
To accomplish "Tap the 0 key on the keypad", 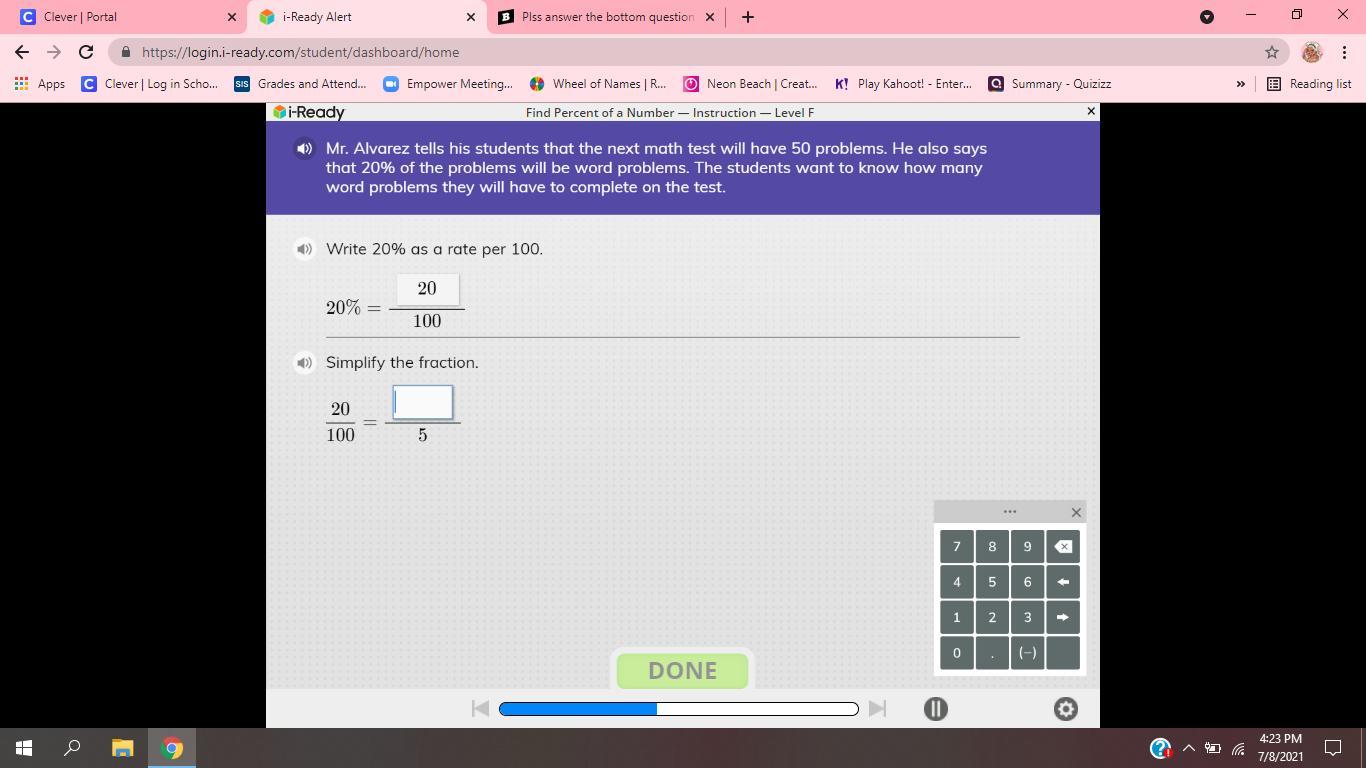I will (x=956, y=652).
